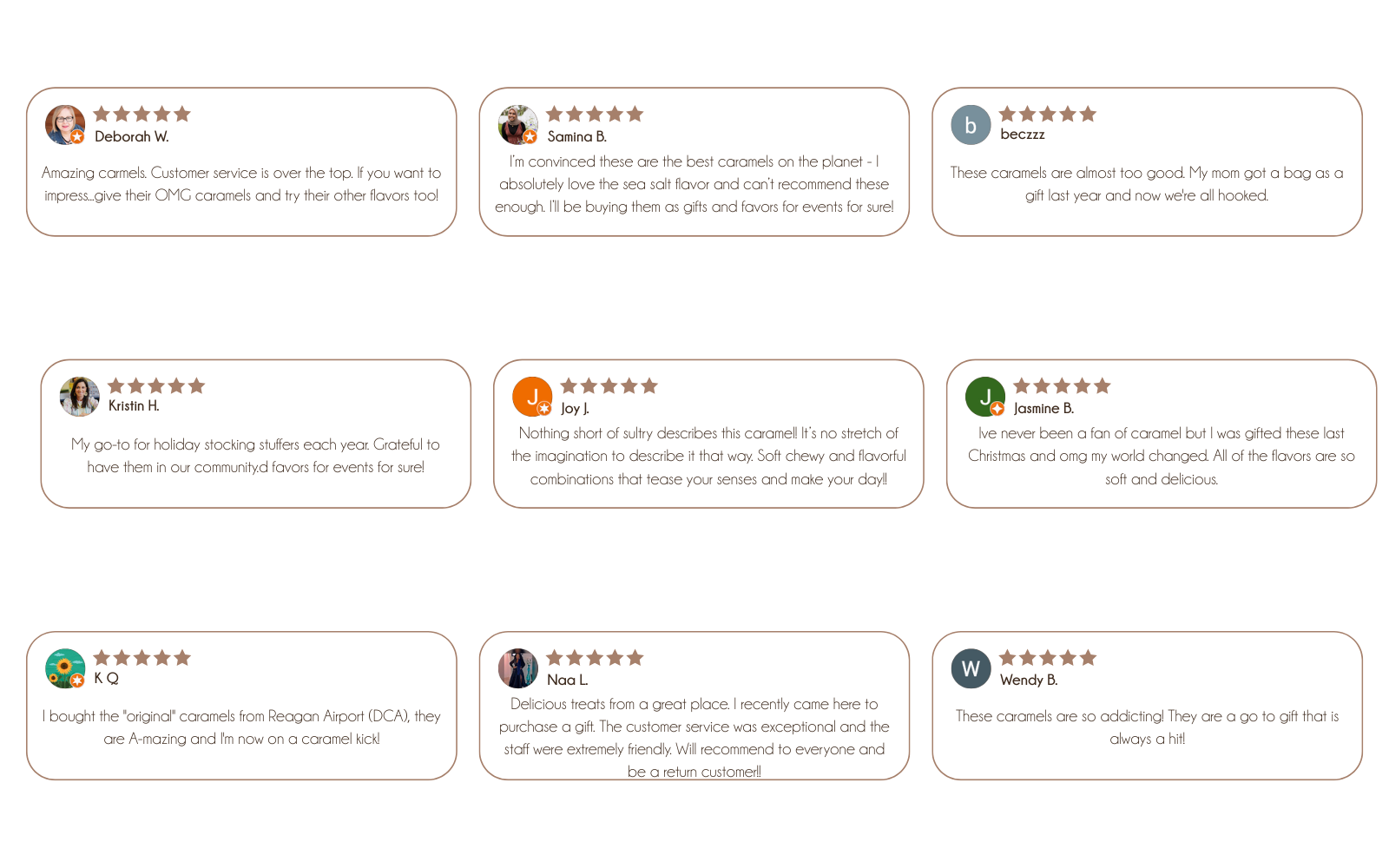Image resolution: width=1389 pixels, height=868 pixels.
Task: Open the reviewer name Samina B.
Action: [576, 137]
